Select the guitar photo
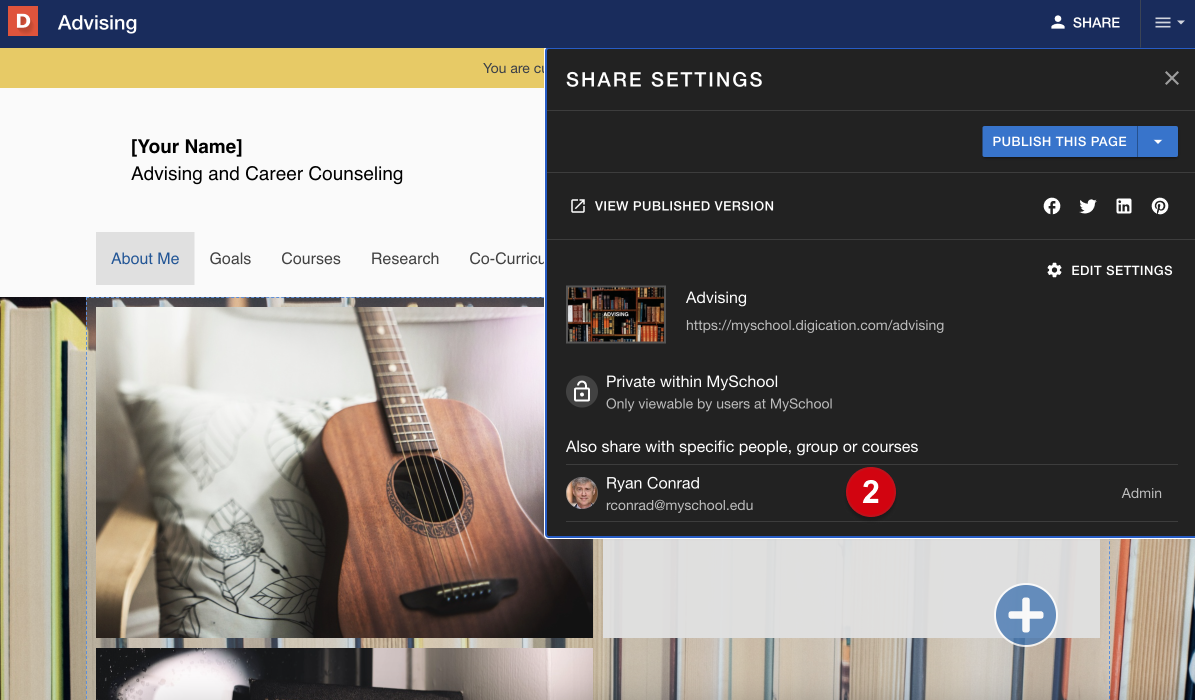The width and height of the screenshot is (1195, 700). click(344, 472)
